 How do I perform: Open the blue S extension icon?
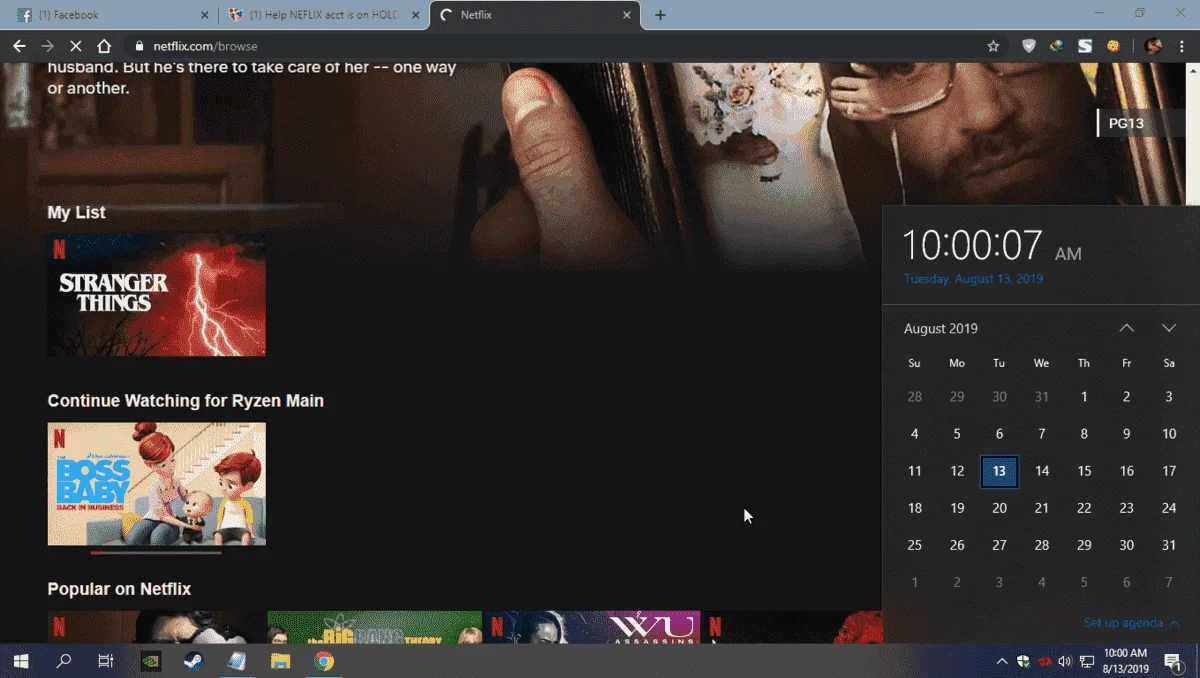click(x=1084, y=46)
